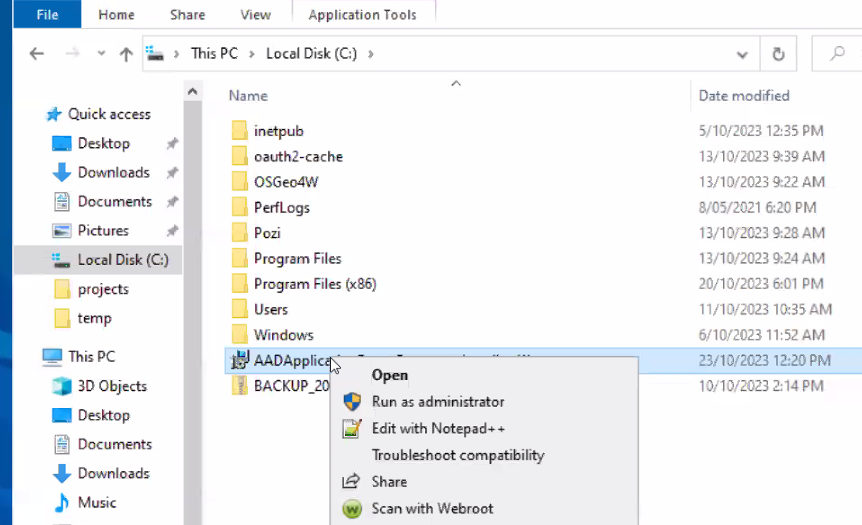The image size is (862, 525).
Task: Select the BACKUP zip file
Action: click(290, 386)
